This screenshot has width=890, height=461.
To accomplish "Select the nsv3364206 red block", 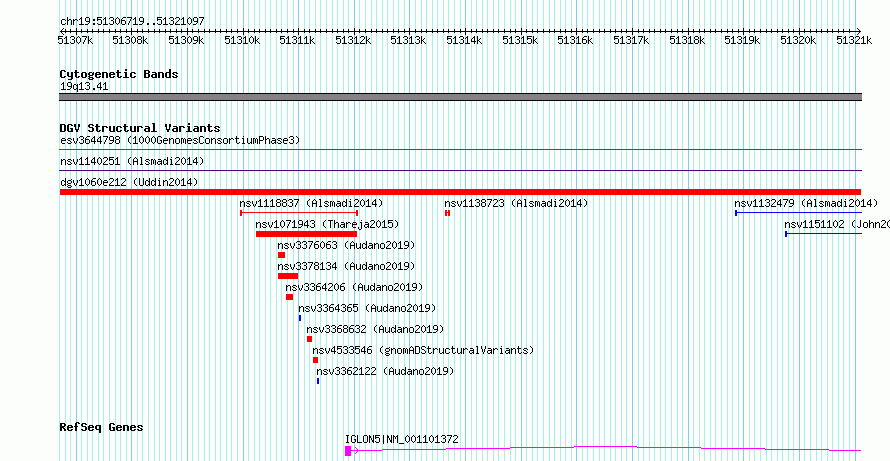I will [289, 297].
